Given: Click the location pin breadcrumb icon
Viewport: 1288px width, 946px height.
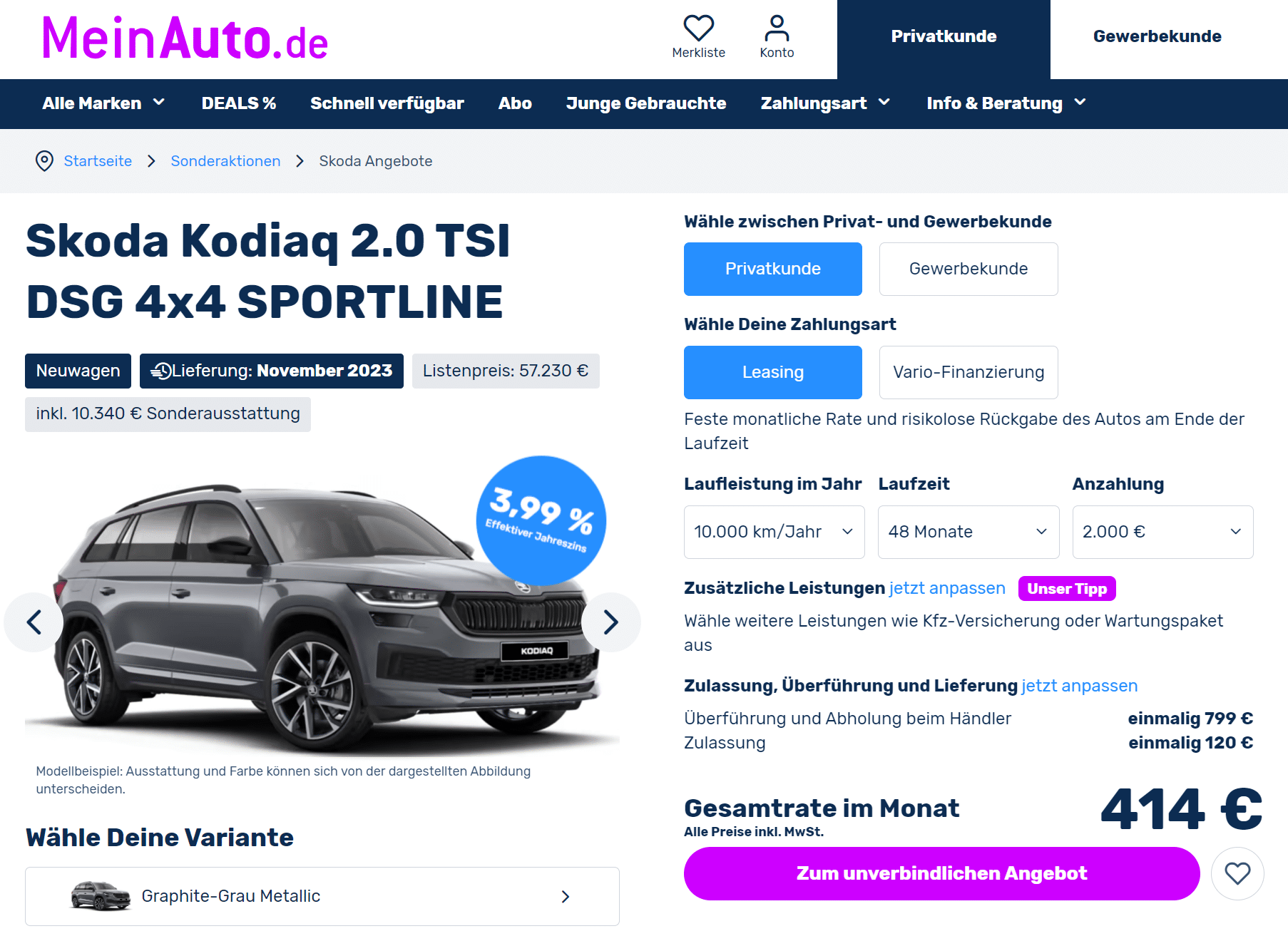Looking at the screenshot, I should pos(44,161).
